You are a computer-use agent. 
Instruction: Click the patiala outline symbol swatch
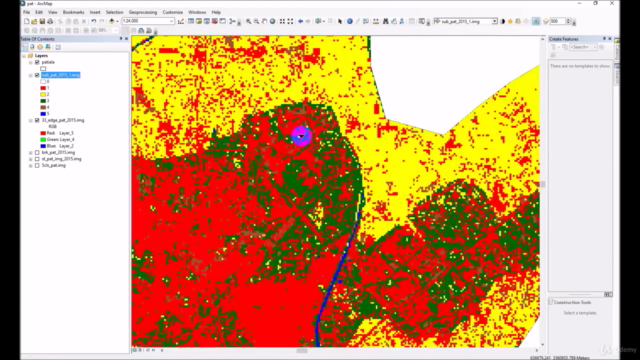pyautogui.click(x=43, y=69)
